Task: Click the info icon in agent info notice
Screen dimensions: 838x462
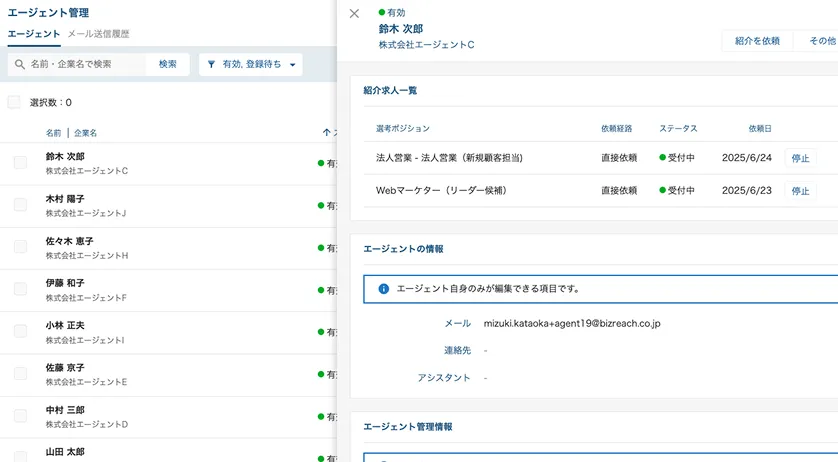Action: coord(383,289)
